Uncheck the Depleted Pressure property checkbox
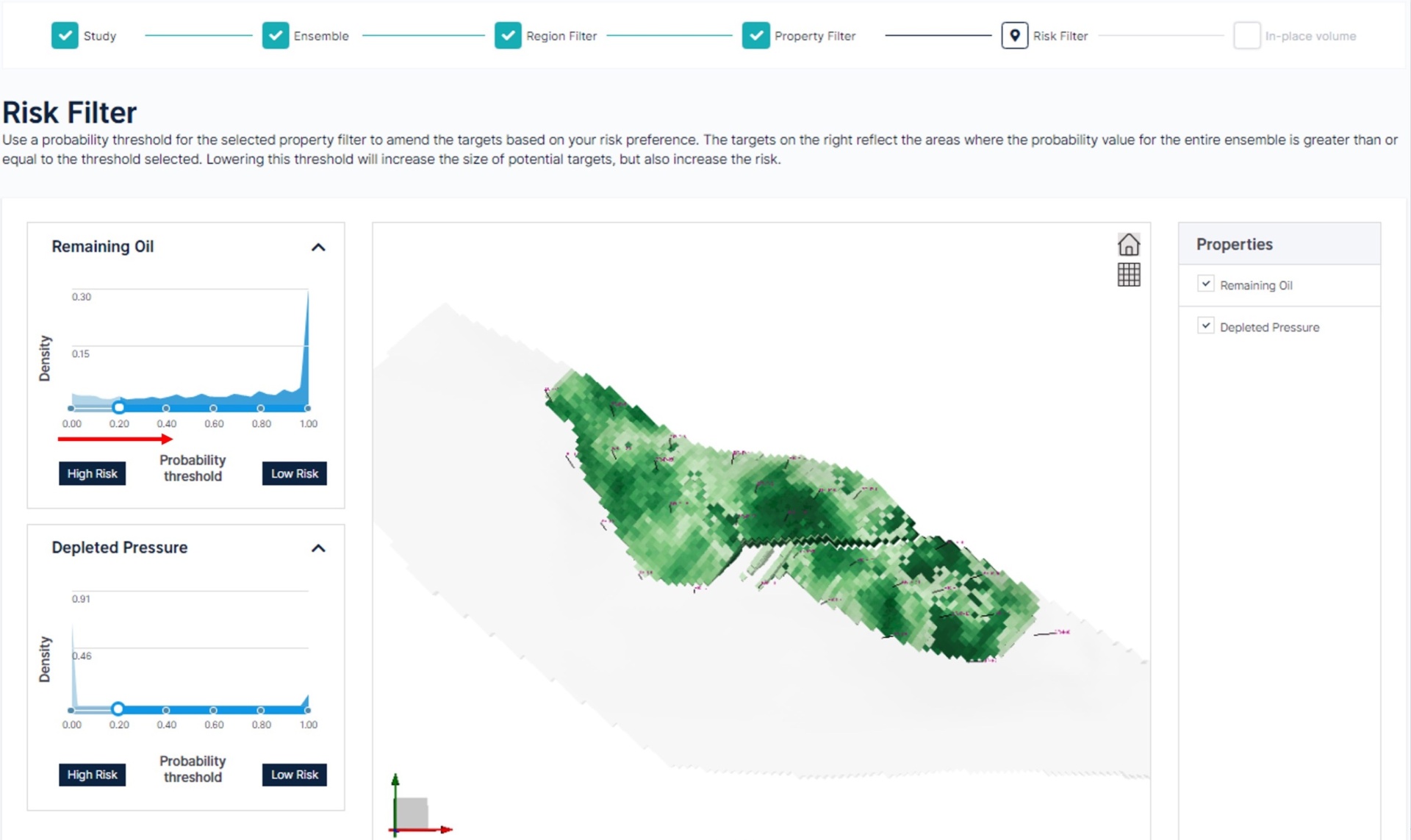This screenshot has width=1411, height=840. click(x=1205, y=326)
